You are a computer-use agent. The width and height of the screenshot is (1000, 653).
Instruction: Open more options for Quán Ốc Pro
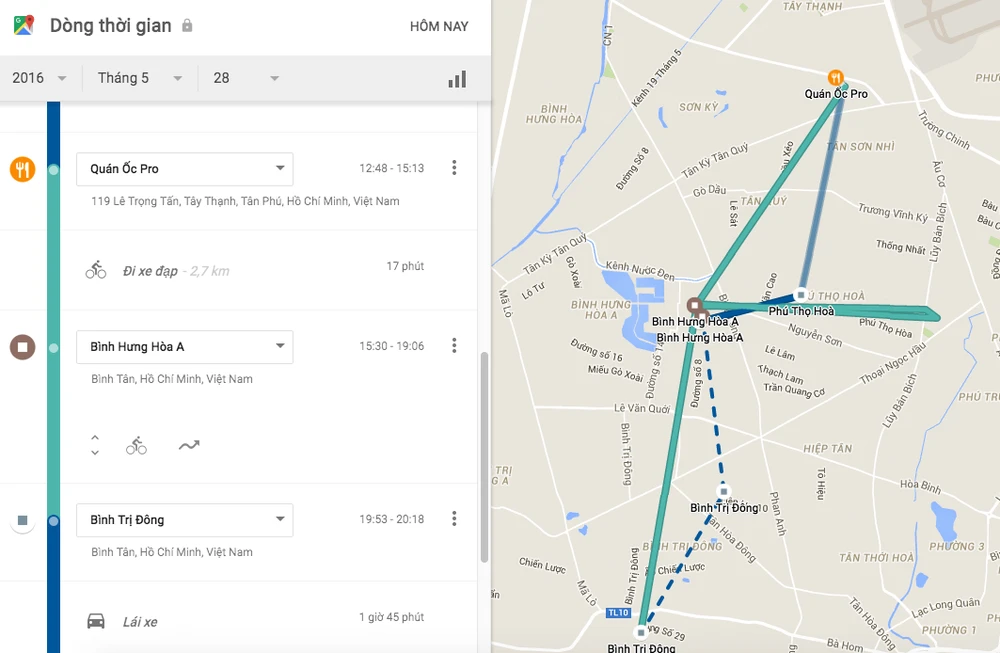(454, 168)
